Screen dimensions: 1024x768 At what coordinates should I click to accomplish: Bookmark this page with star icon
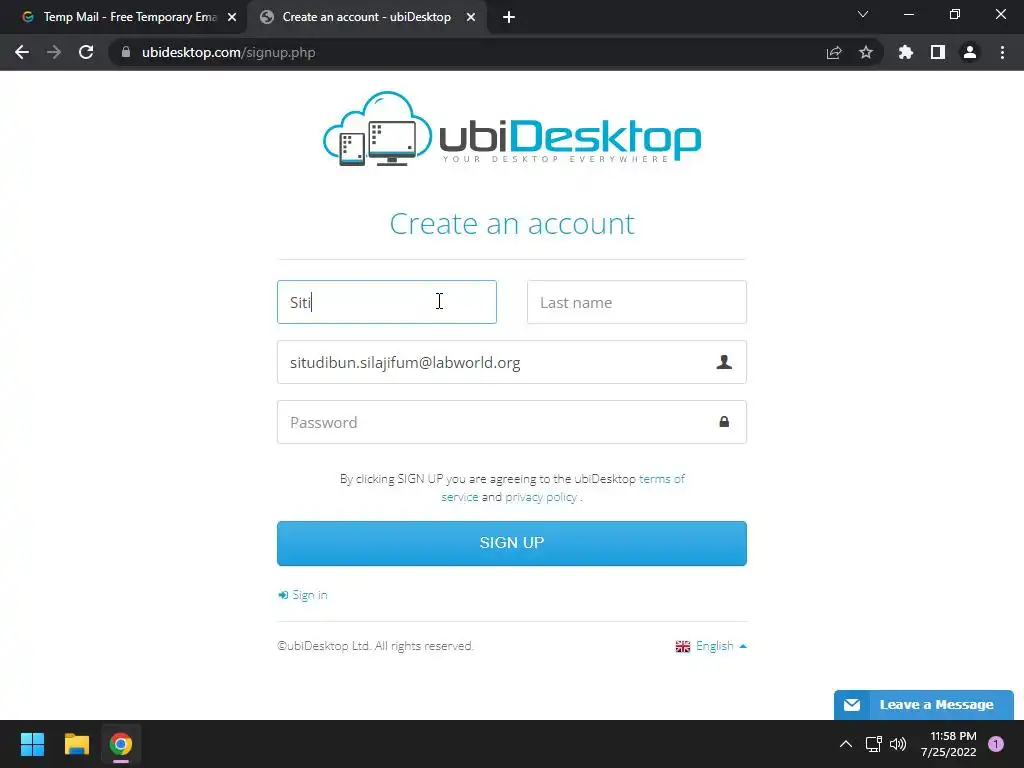[865, 52]
